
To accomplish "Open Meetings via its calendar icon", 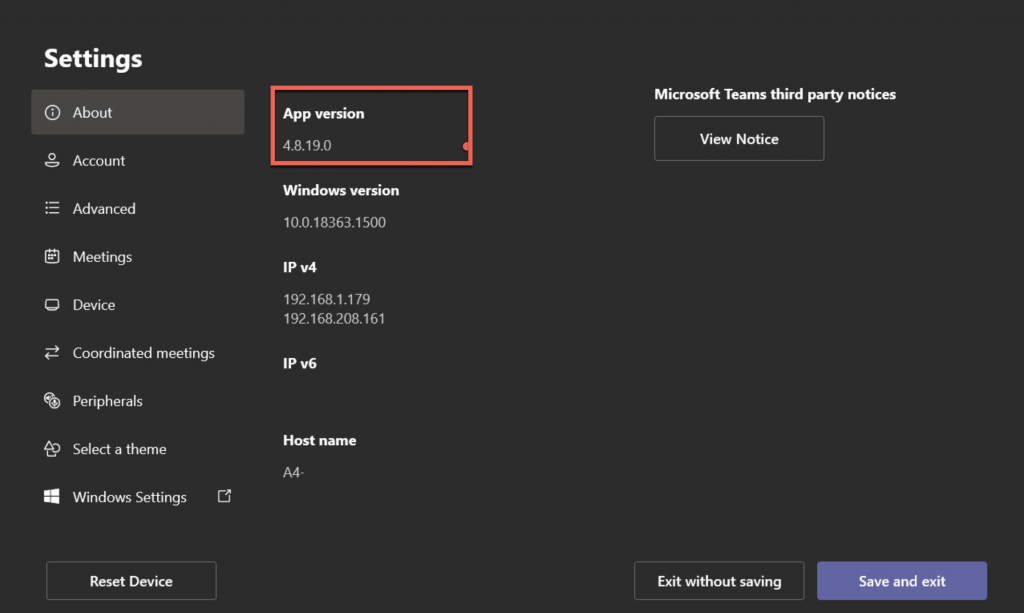I will pyautogui.click(x=53, y=257).
